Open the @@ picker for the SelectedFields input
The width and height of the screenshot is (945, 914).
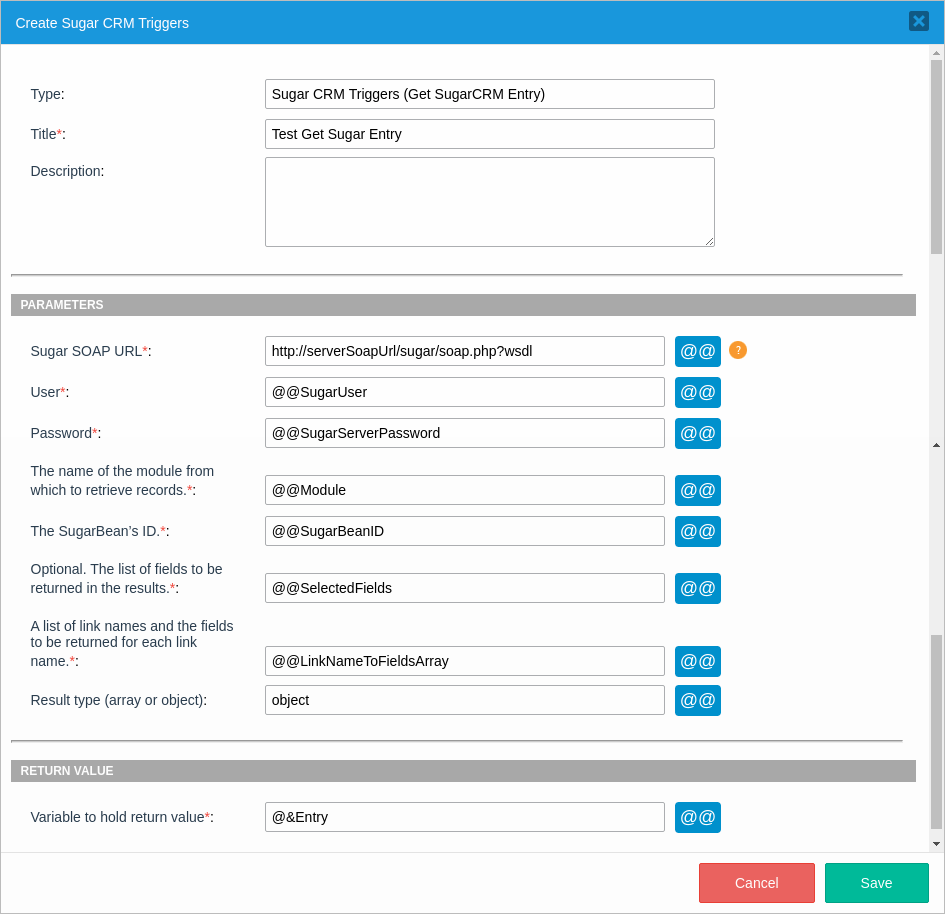click(x=697, y=588)
